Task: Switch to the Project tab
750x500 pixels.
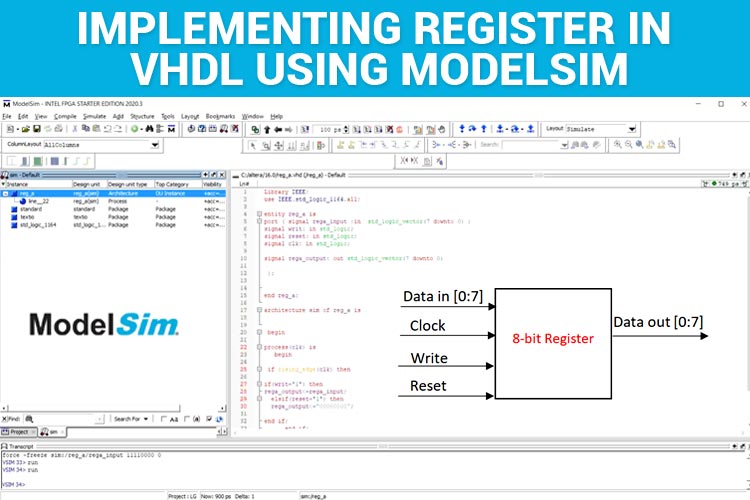Action: click(x=19, y=432)
